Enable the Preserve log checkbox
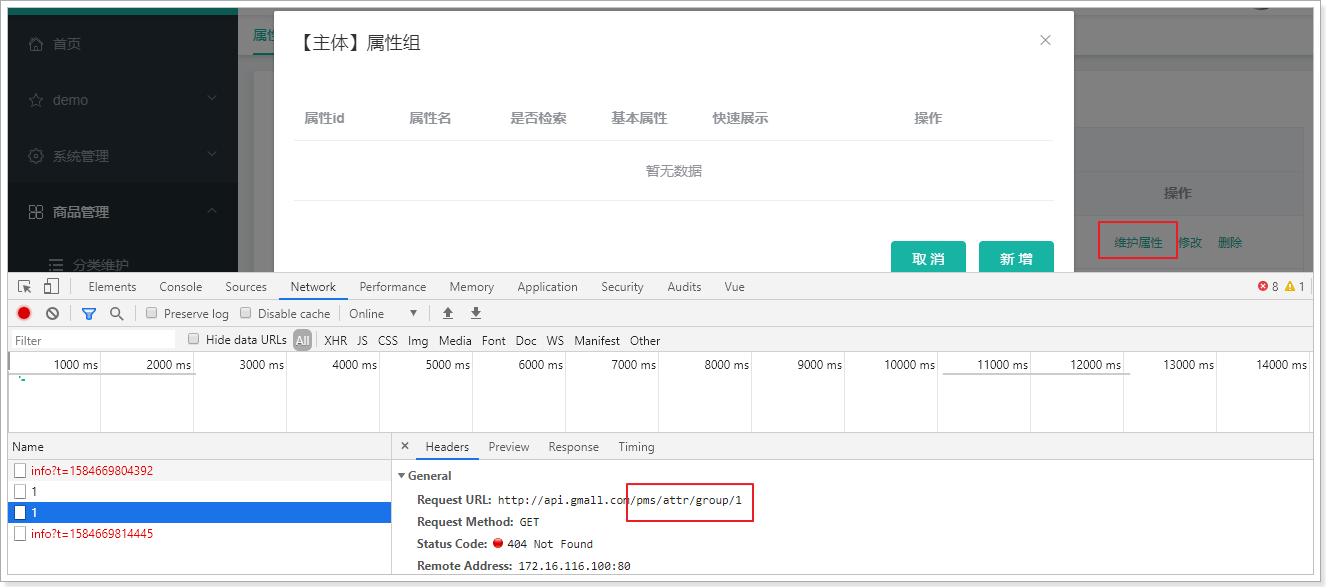The width and height of the screenshot is (1326, 587). [x=152, y=313]
